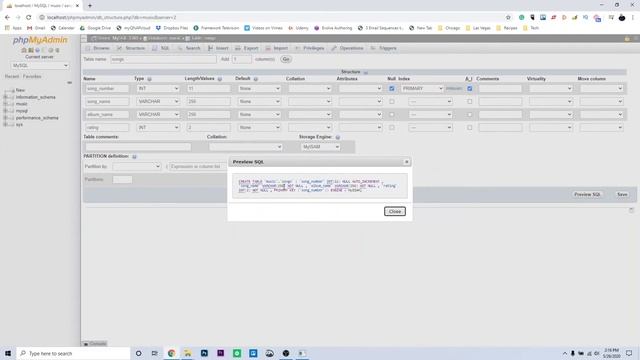The height and width of the screenshot is (360, 640).
Task: Expand the performance_schema database tree node
Action: point(5,118)
